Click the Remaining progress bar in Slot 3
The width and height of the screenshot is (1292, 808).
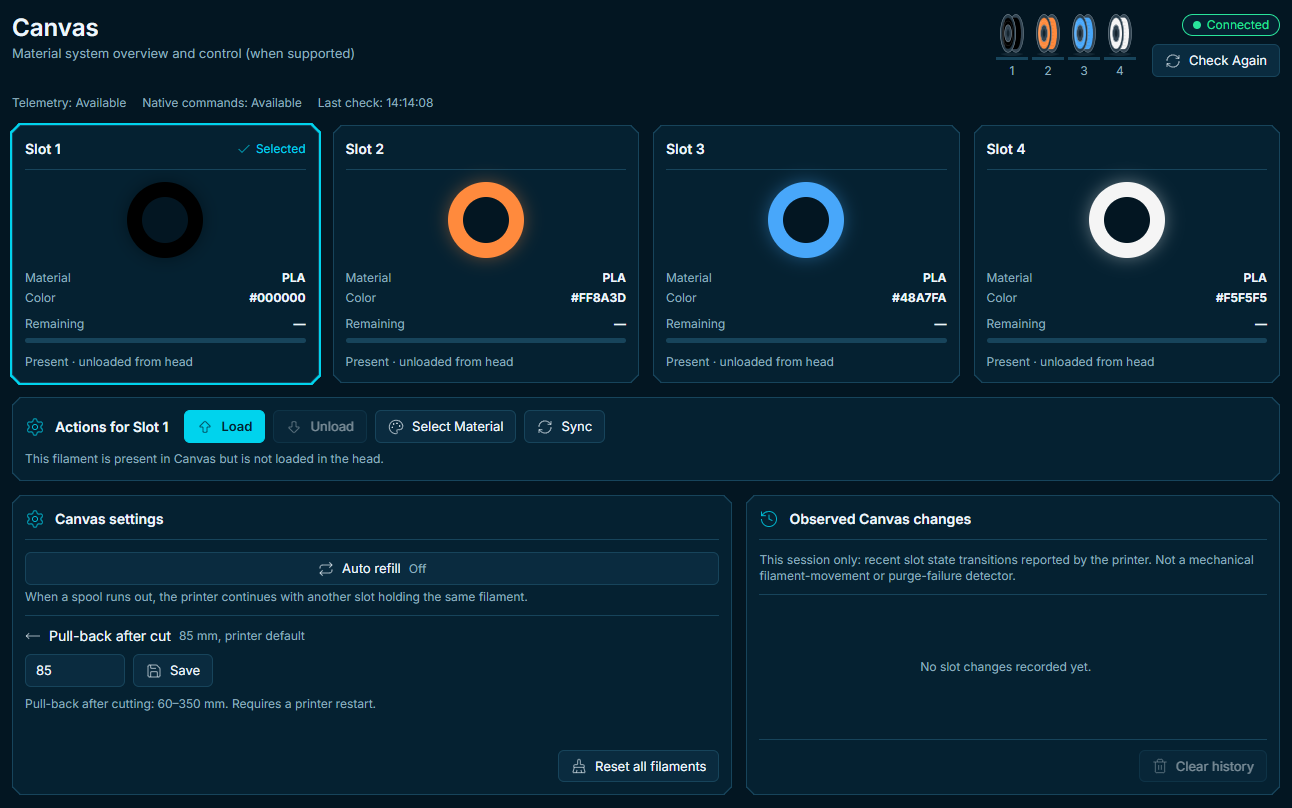(806, 341)
